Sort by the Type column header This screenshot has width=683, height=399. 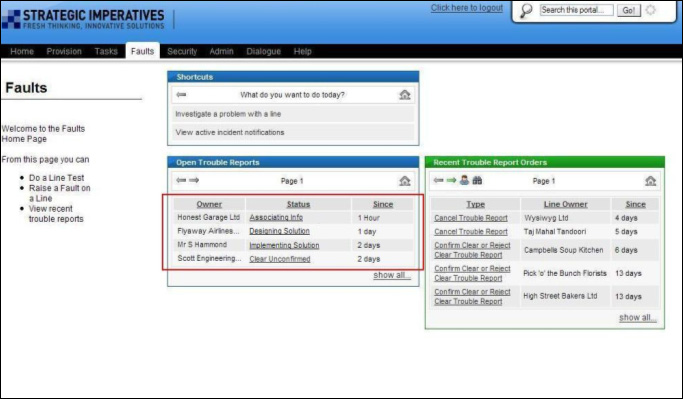476,204
